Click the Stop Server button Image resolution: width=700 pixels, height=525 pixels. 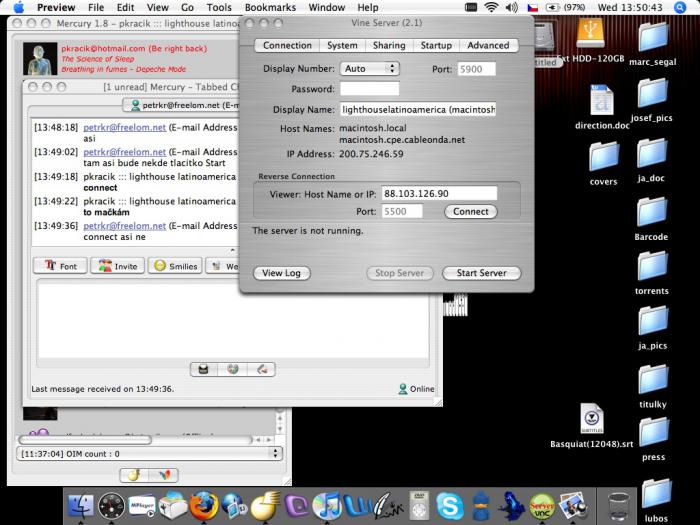click(400, 273)
